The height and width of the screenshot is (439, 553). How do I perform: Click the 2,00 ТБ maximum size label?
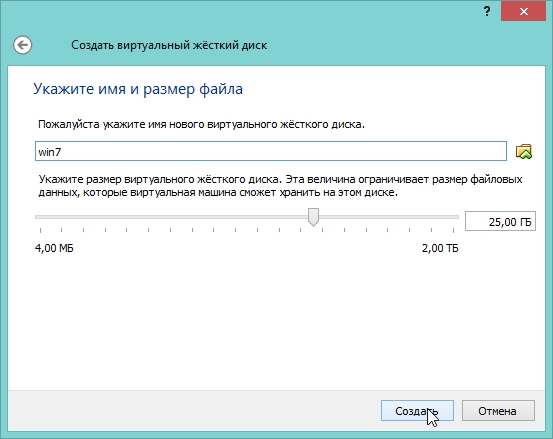tap(440, 248)
